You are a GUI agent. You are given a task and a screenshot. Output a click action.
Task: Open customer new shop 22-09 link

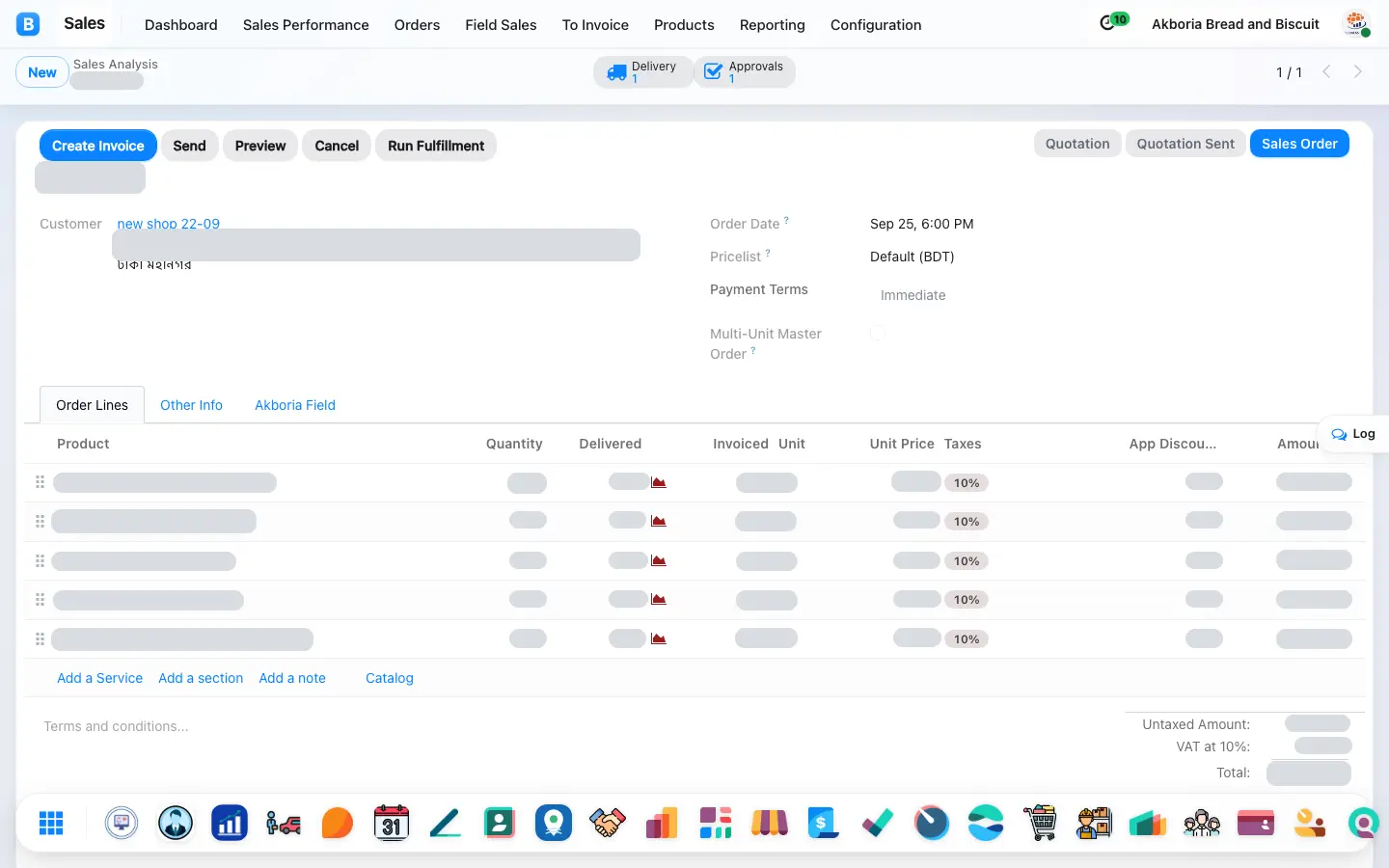point(169,223)
